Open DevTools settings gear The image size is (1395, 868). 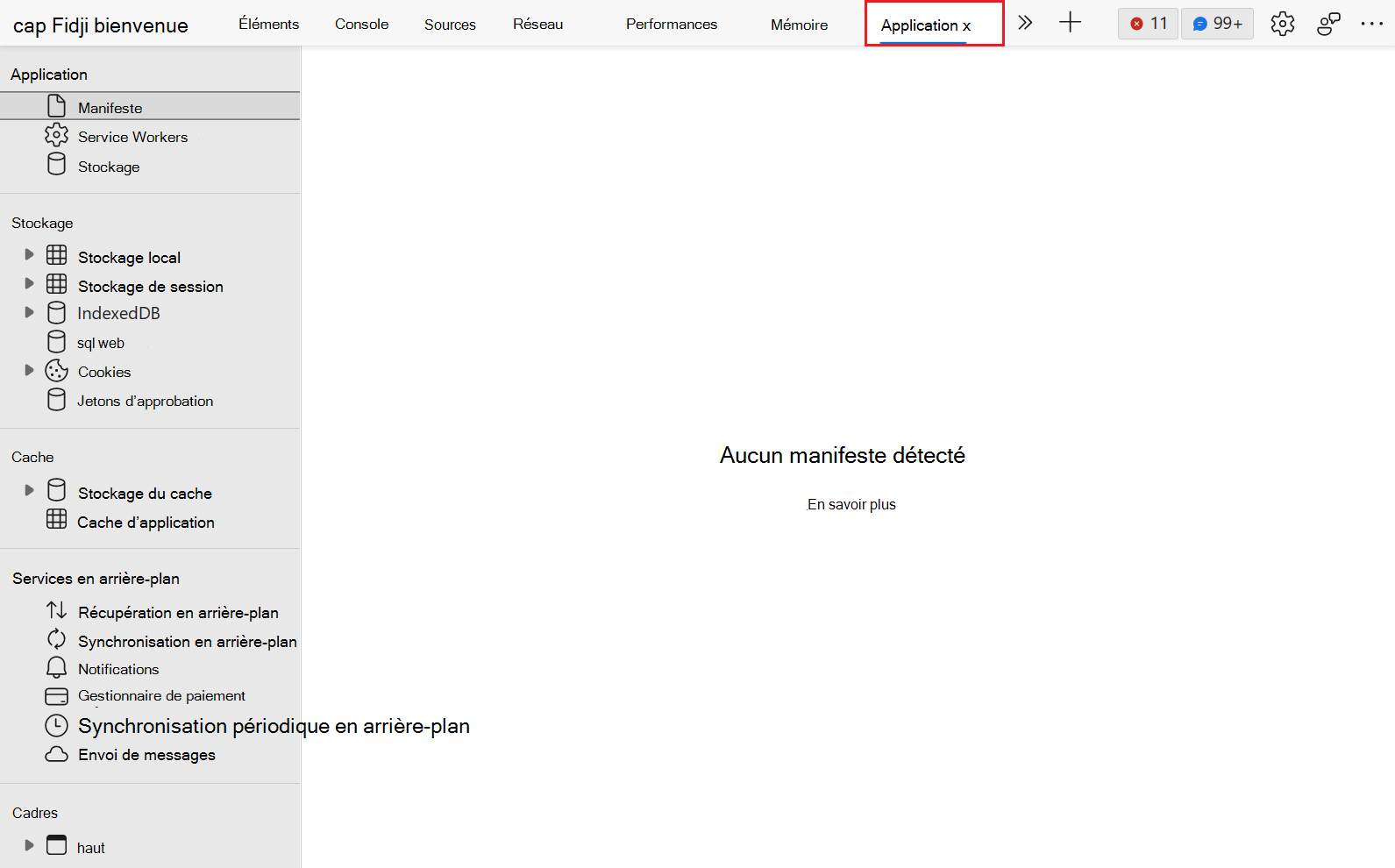pyautogui.click(x=1283, y=24)
